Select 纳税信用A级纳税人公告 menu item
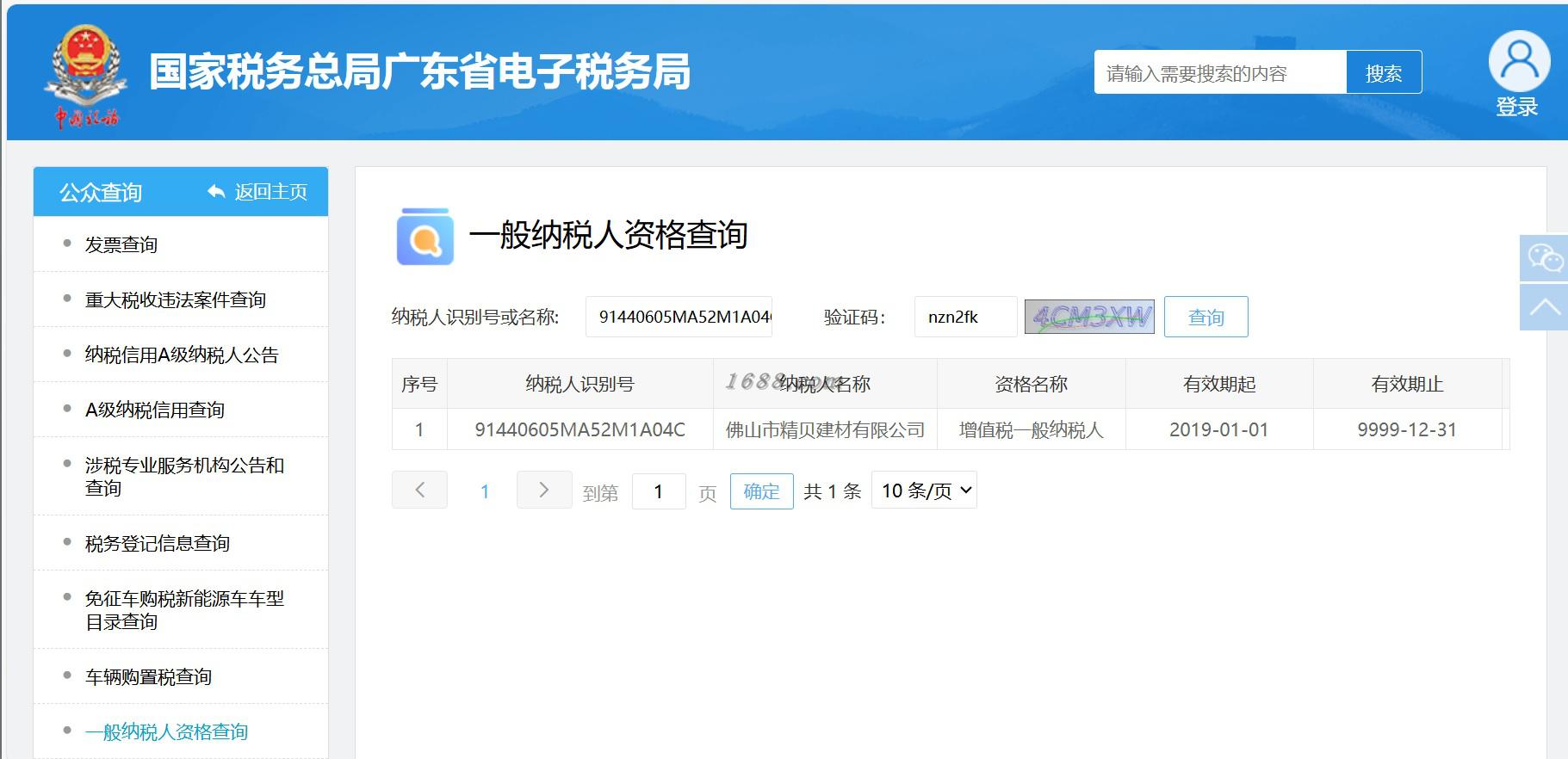1568x759 pixels. [181, 355]
